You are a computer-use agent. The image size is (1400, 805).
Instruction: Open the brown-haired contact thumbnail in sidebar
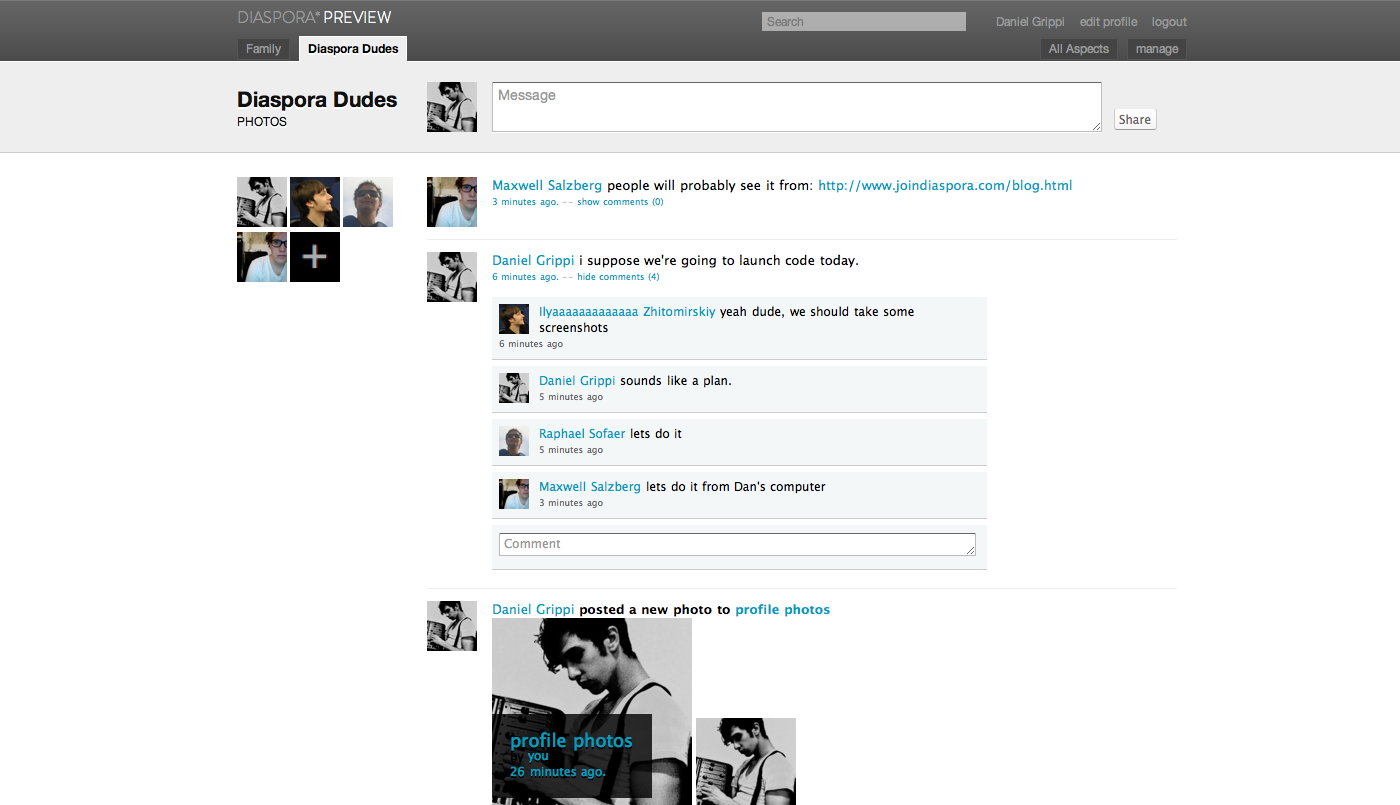(315, 202)
